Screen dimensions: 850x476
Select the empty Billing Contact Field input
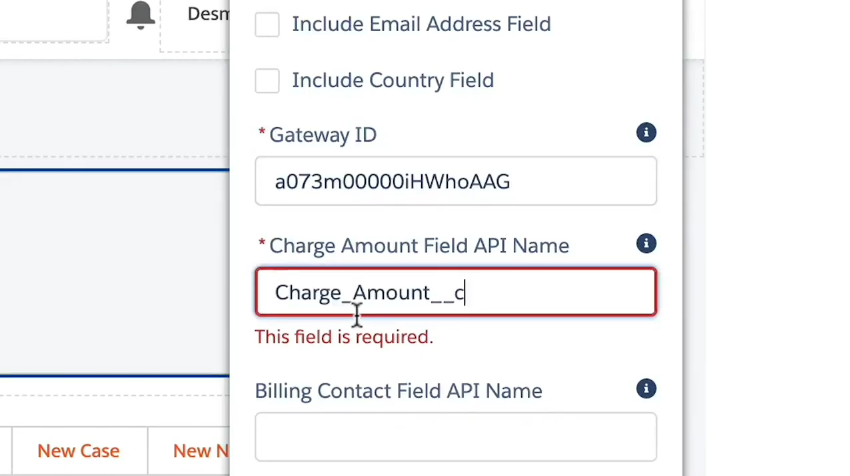pyautogui.click(x=455, y=438)
